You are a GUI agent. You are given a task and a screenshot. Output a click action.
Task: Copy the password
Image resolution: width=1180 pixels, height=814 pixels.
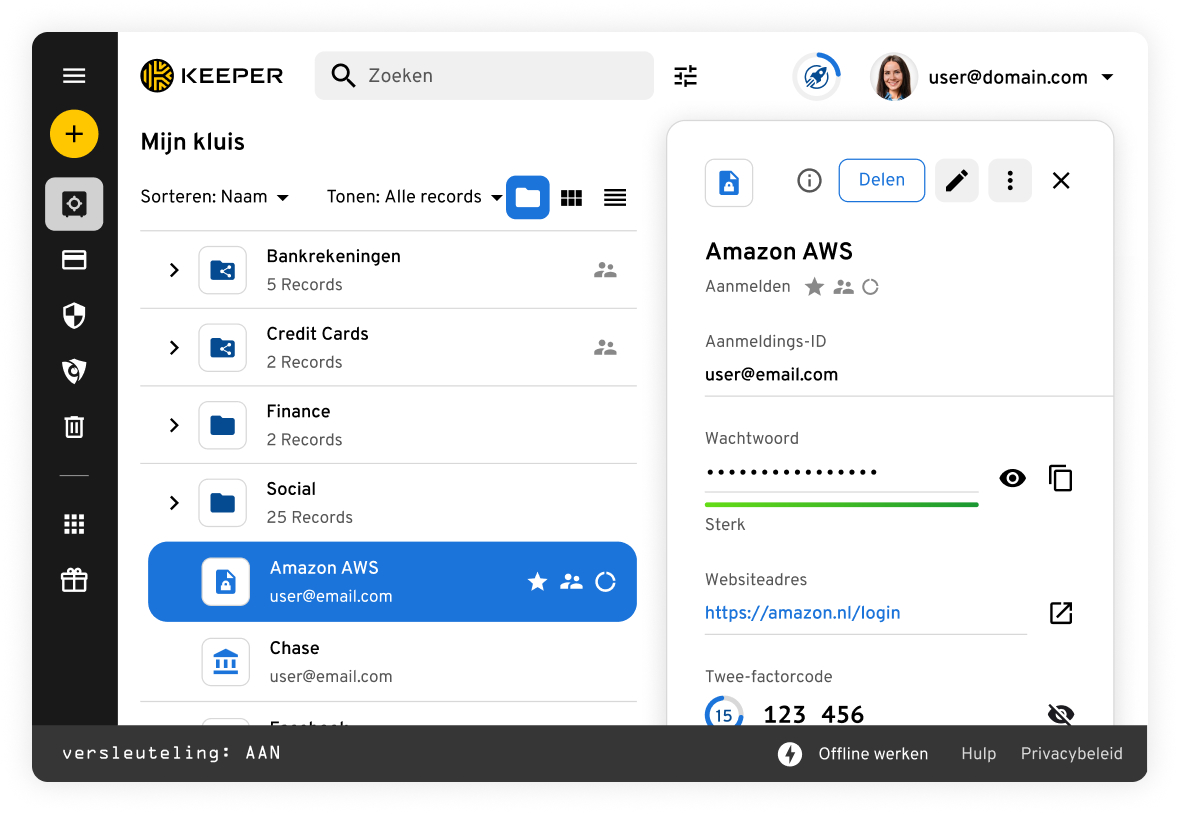point(1060,478)
